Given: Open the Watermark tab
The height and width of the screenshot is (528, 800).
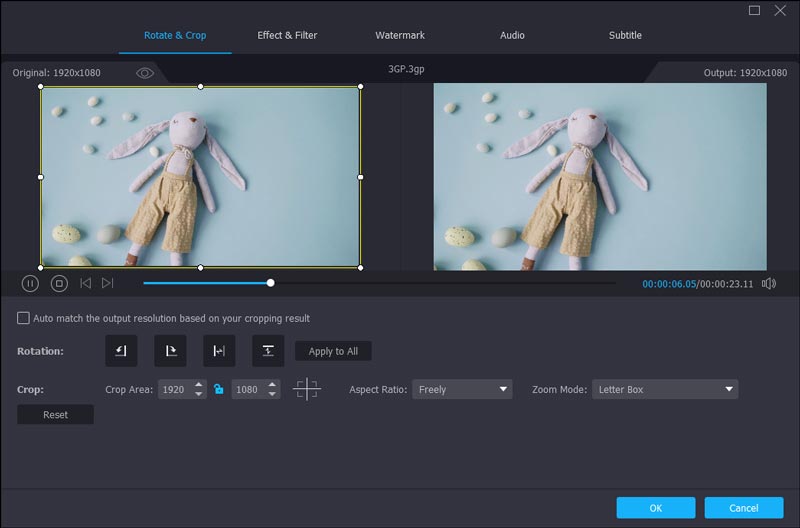Looking at the screenshot, I should [x=400, y=35].
